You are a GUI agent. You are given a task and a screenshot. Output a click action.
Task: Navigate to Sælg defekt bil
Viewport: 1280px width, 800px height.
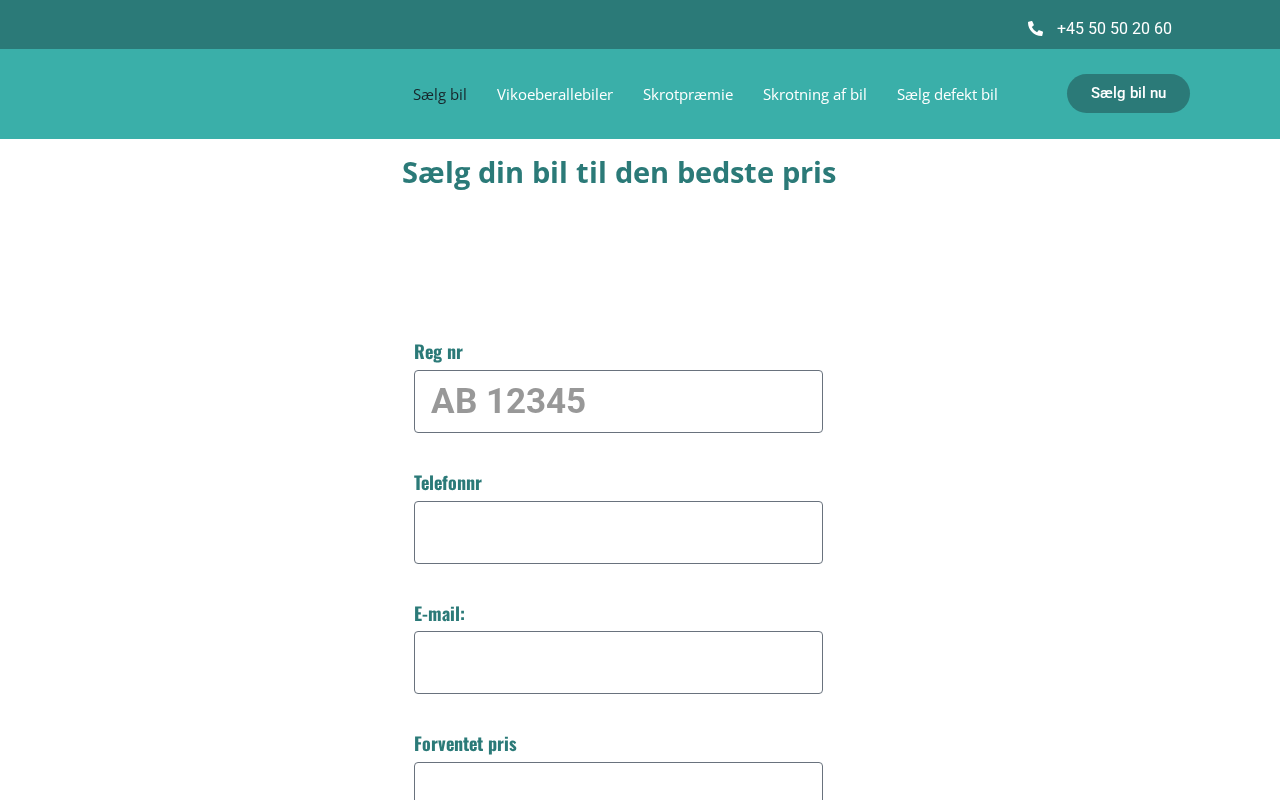coord(947,95)
